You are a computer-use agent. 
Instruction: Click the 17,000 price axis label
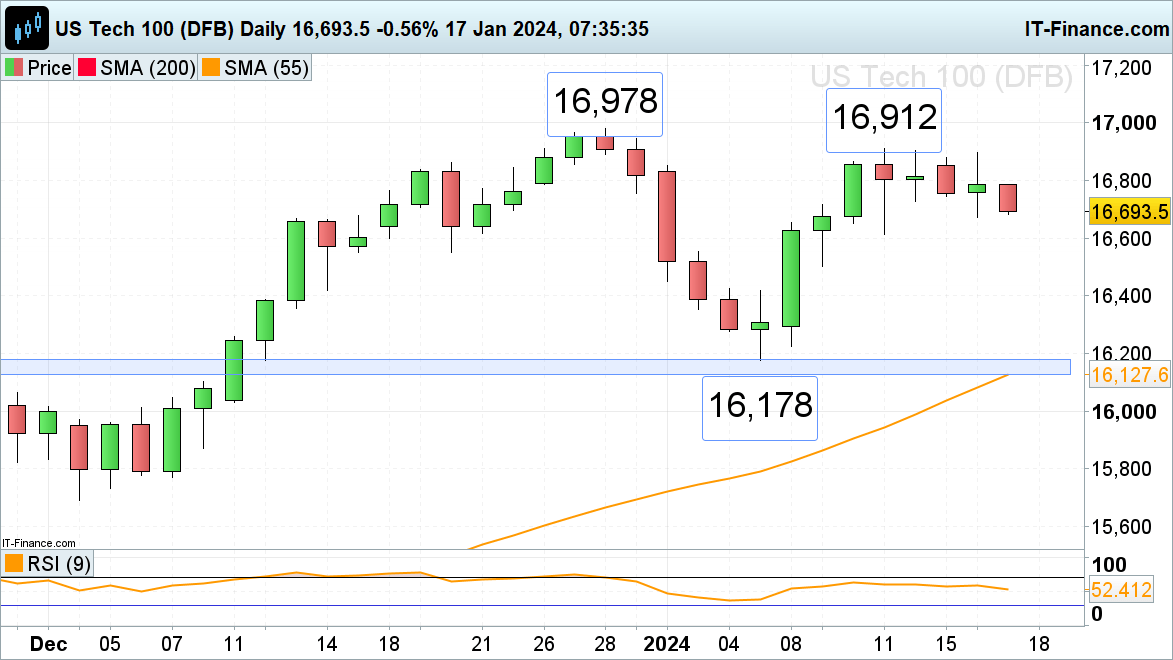pos(1124,123)
